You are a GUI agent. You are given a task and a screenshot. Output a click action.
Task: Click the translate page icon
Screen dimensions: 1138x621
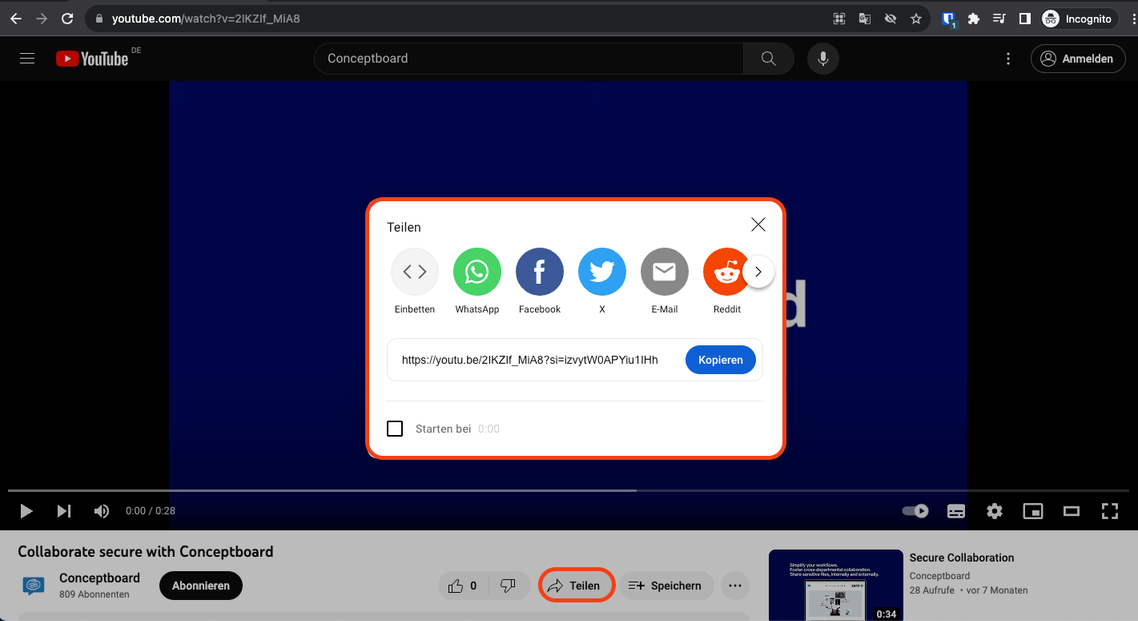pos(864,19)
